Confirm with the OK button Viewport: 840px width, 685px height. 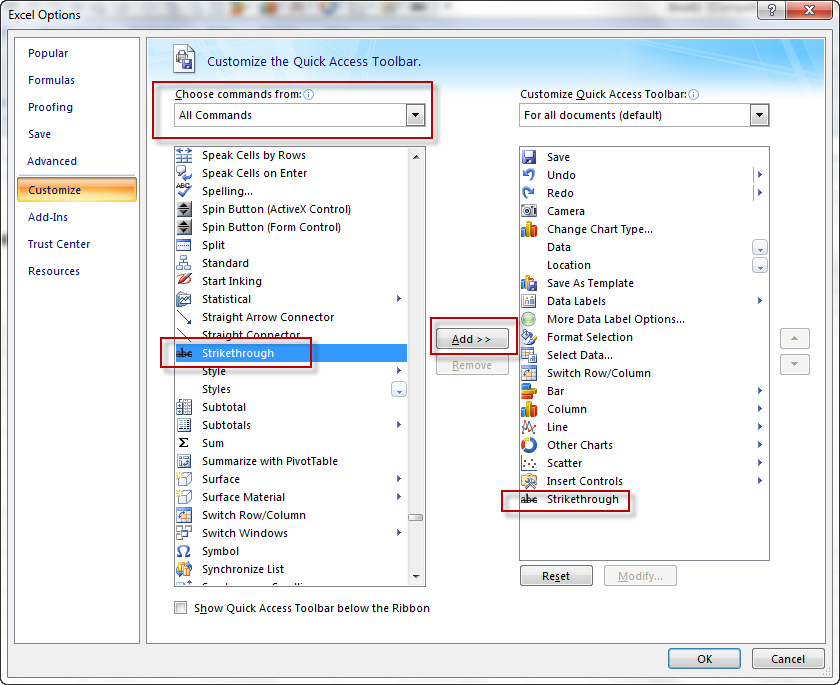704,659
